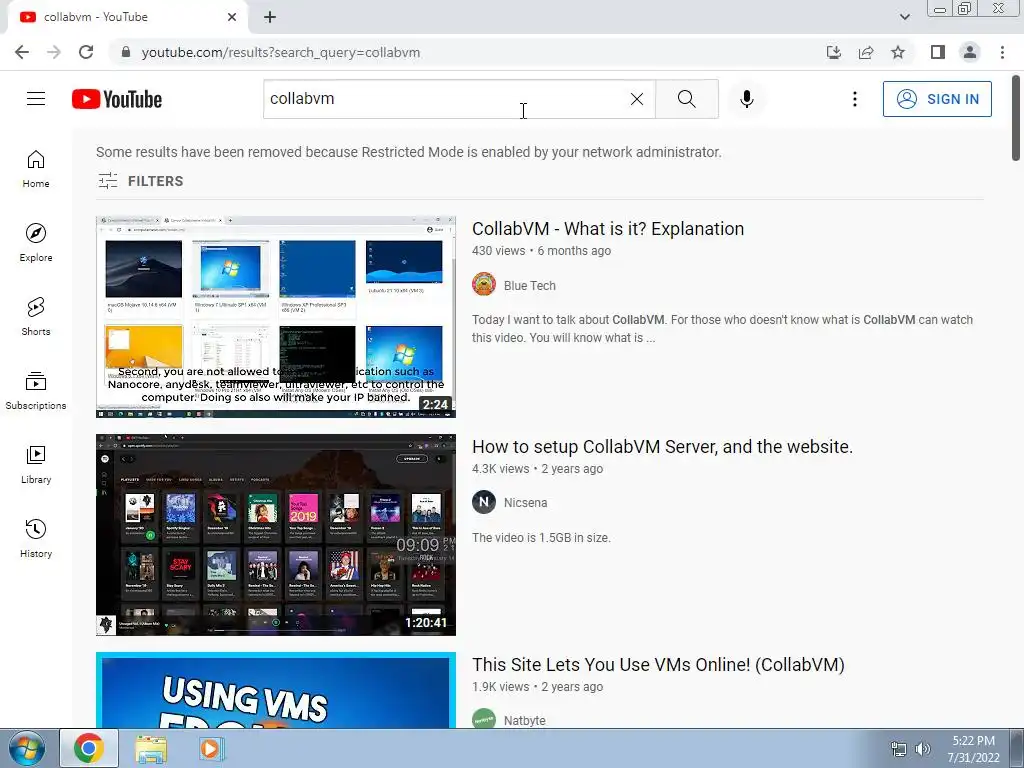Open the tab search dropdown arrow

tap(904, 17)
